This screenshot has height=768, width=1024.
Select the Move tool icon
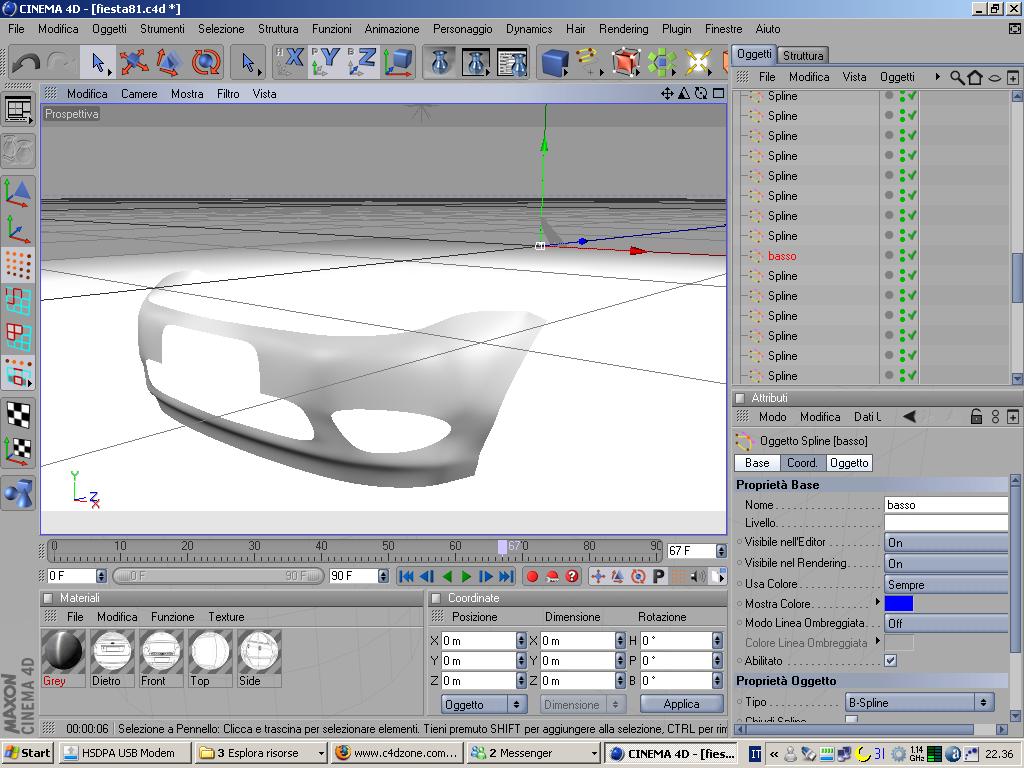tap(133, 62)
